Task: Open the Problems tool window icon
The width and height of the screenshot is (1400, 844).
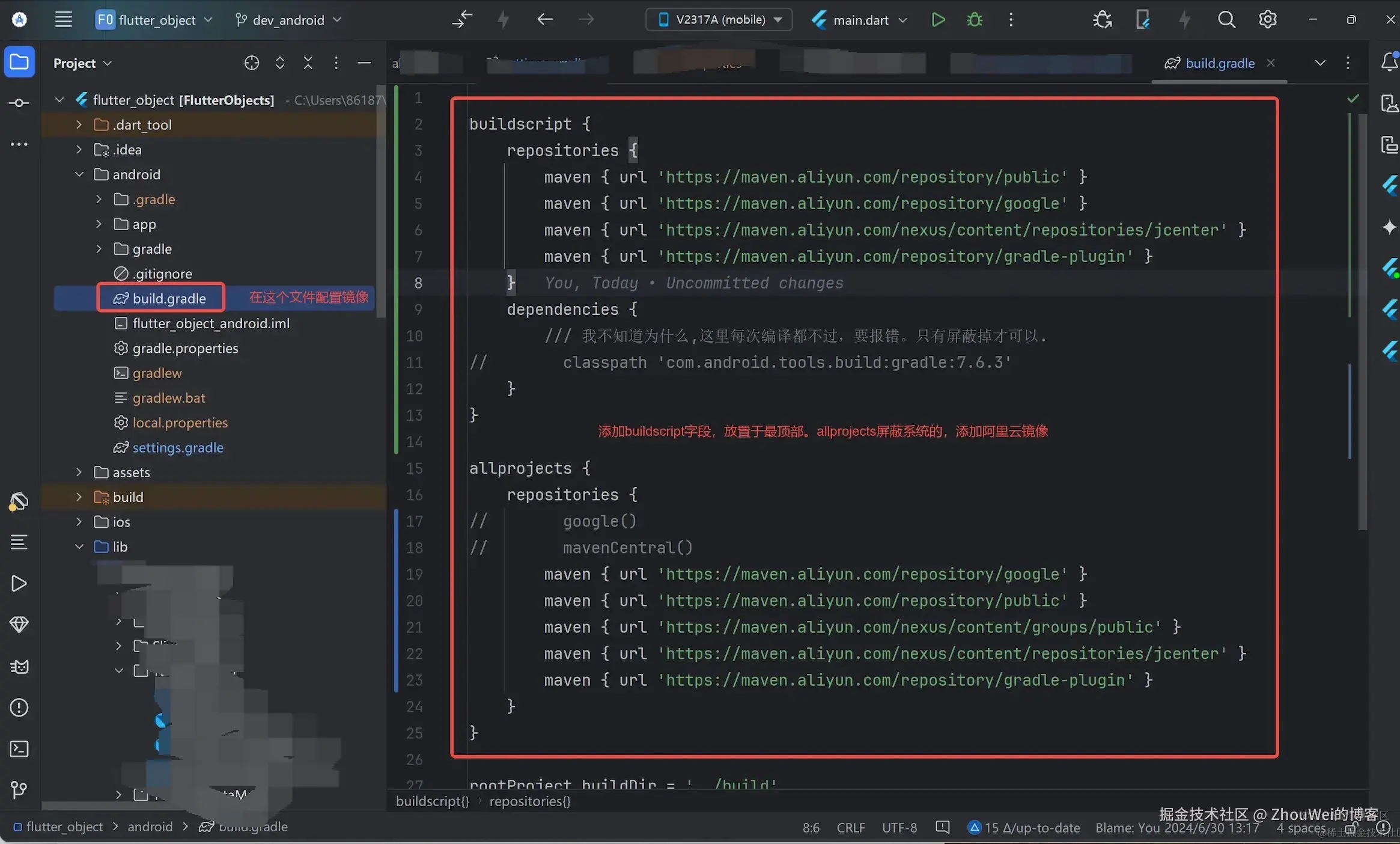Action: 19,708
